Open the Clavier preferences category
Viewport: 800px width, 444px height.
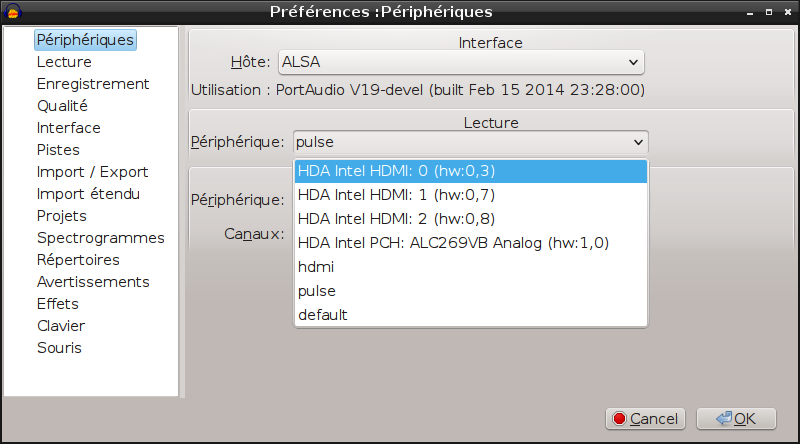click(x=61, y=326)
